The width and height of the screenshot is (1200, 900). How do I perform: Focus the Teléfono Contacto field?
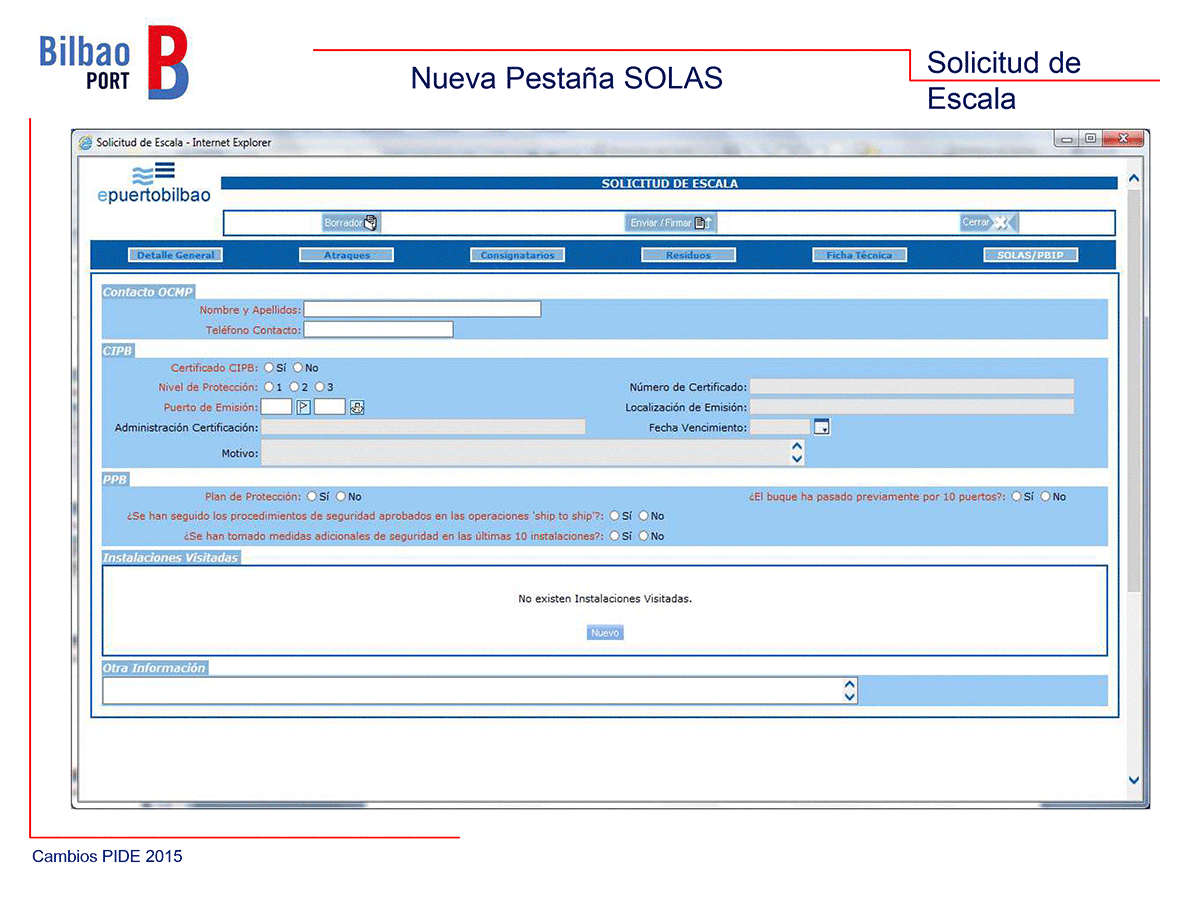[x=378, y=329]
